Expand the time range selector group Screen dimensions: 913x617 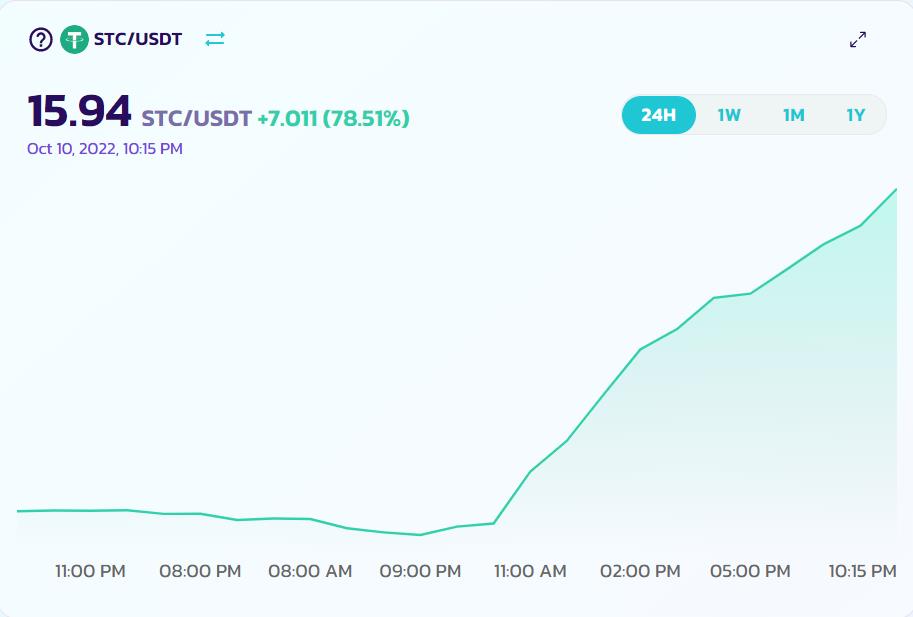point(753,115)
